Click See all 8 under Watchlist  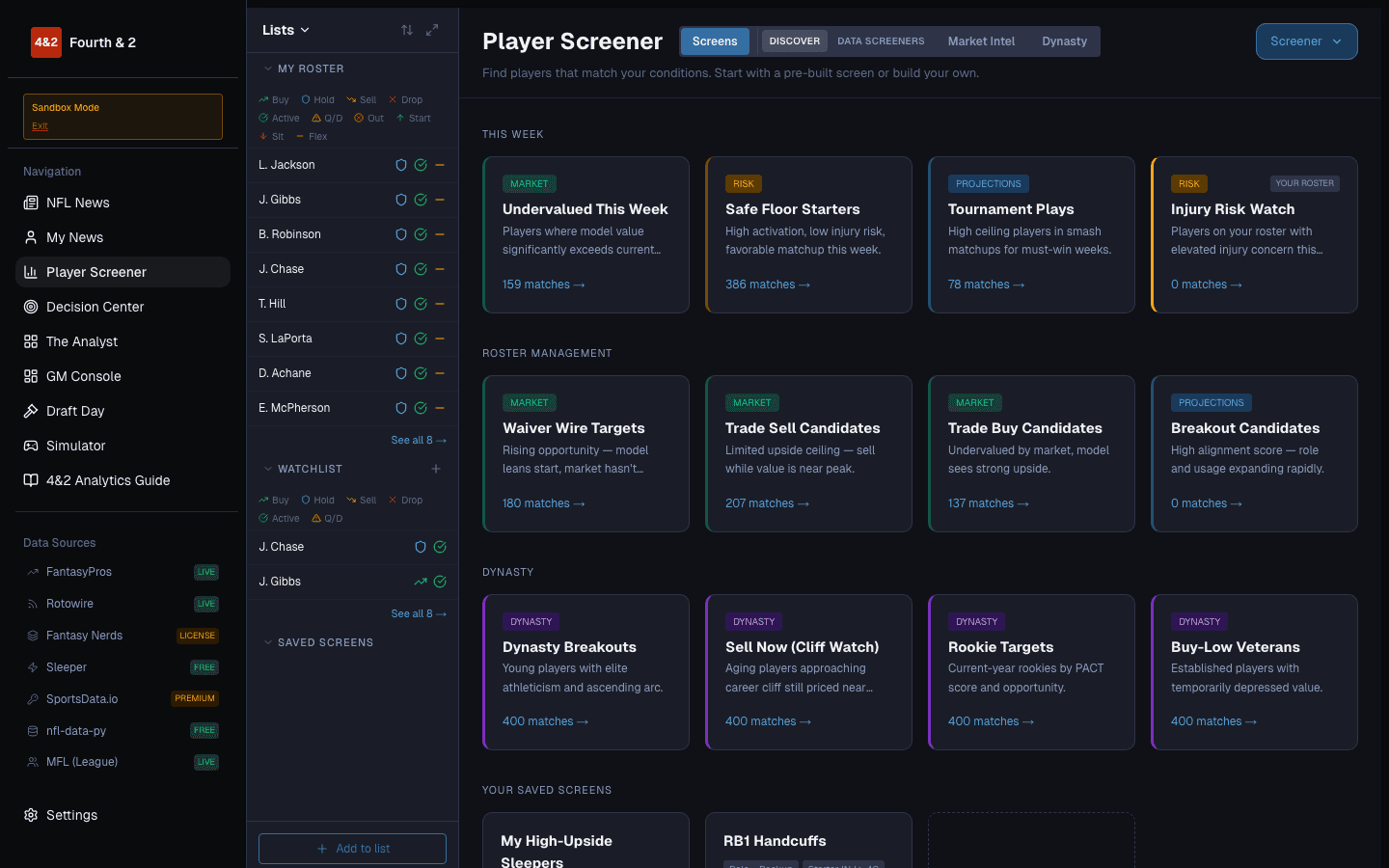click(x=419, y=613)
